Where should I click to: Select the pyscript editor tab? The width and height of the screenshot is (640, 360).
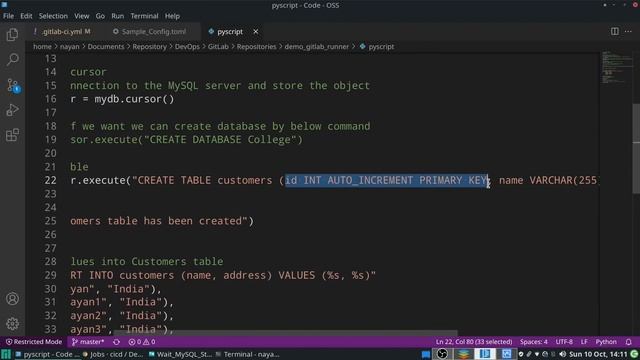[230, 31]
